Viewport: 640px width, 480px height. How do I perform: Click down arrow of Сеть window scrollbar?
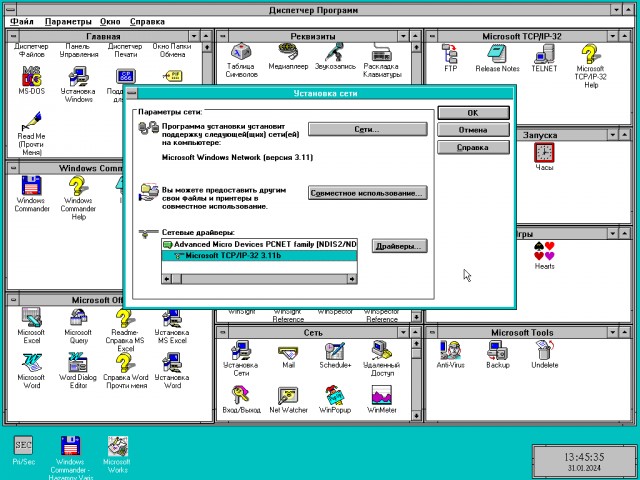pyautogui.click(x=416, y=416)
